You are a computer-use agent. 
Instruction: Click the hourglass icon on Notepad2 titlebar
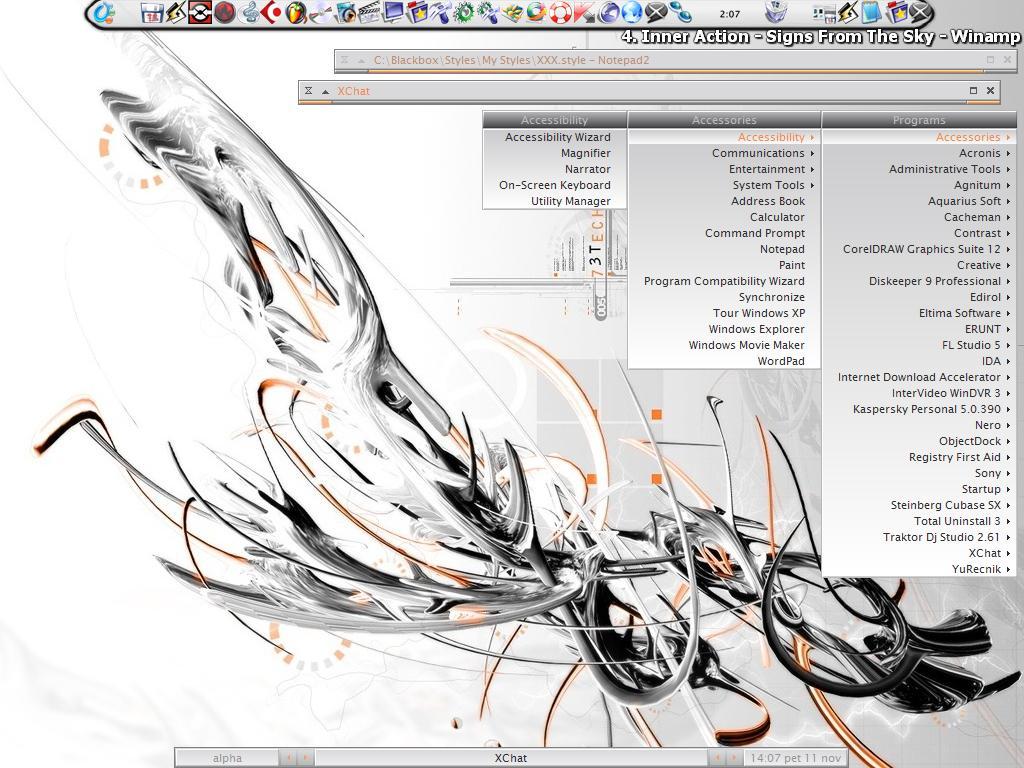click(345, 59)
